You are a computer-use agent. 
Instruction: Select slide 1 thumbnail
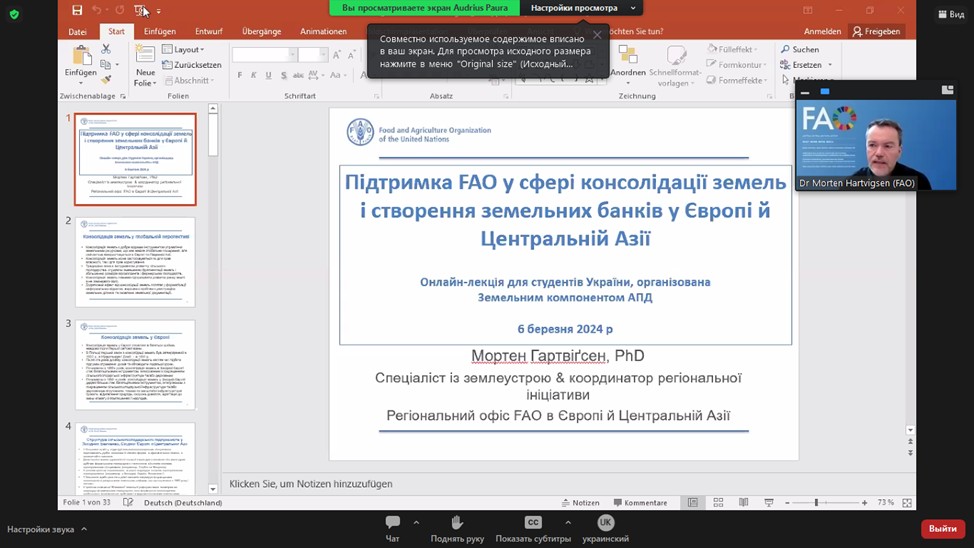point(135,159)
